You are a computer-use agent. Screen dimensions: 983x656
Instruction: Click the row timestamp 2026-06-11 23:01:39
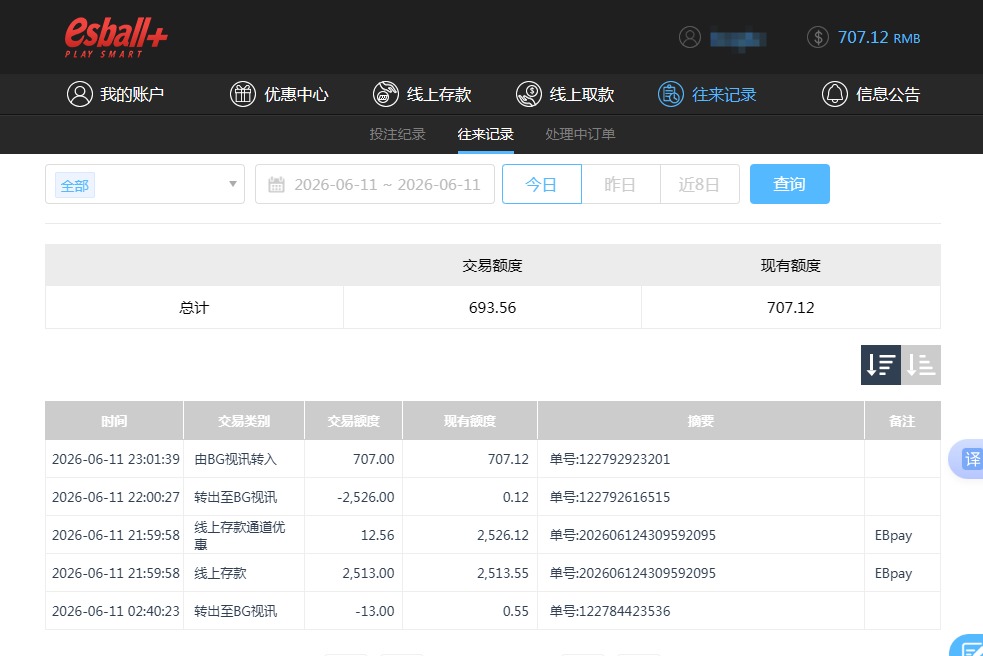[x=116, y=459]
